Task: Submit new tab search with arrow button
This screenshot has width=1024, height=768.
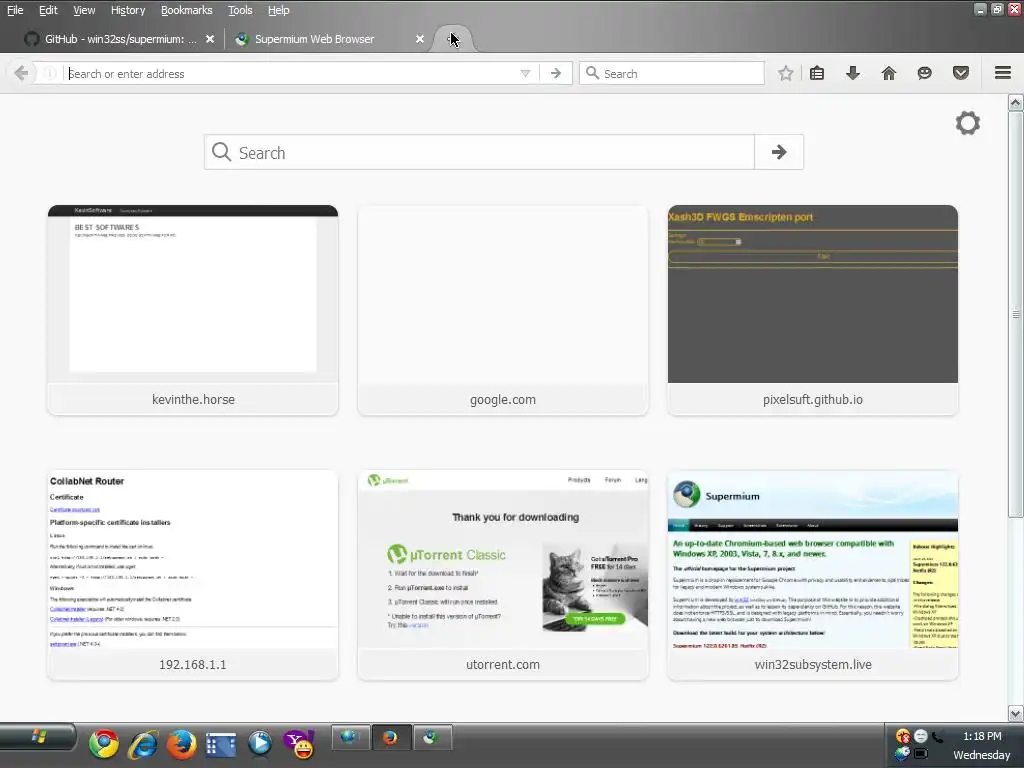Action: pyautogui.click(x=778, y=152)
